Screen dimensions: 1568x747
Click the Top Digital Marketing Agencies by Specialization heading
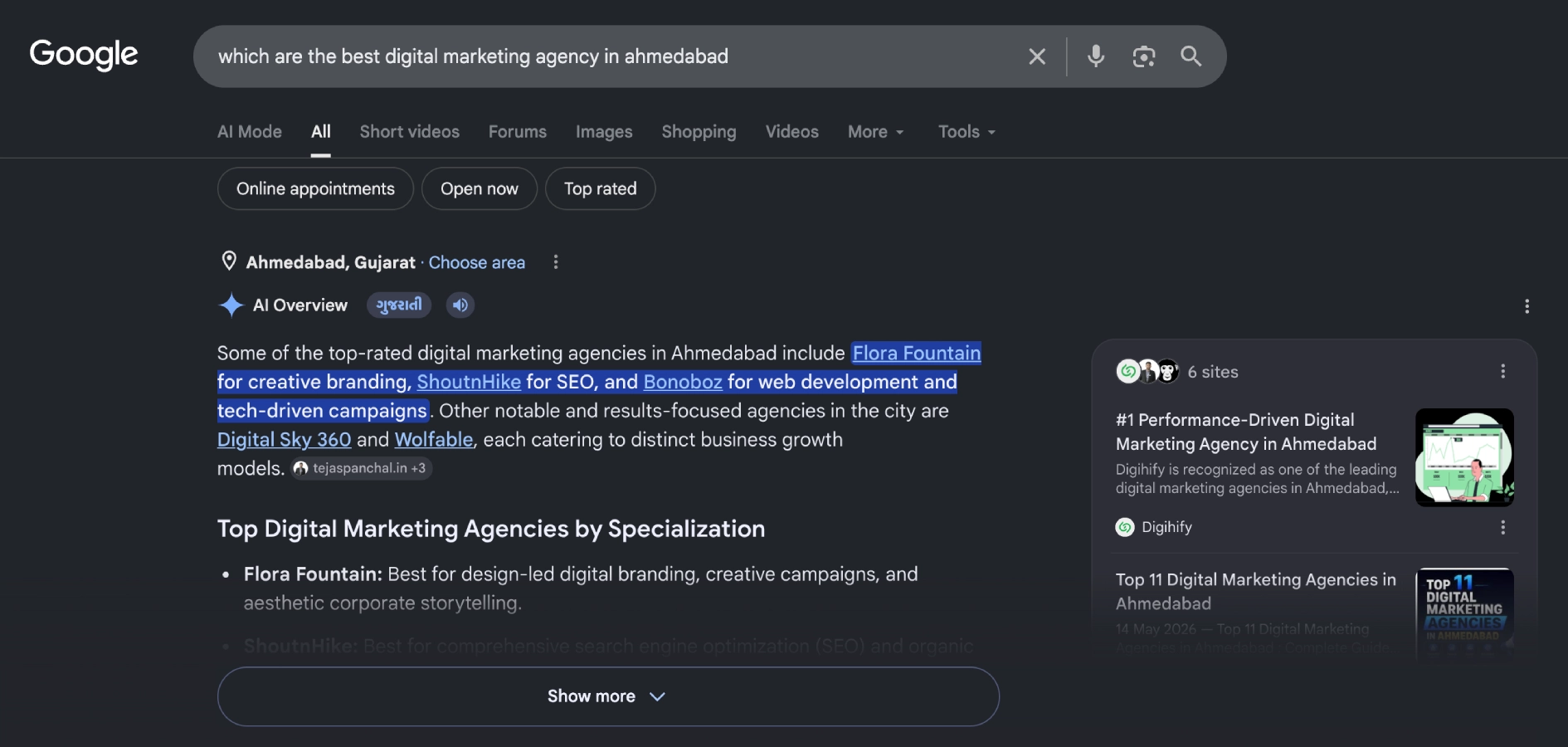pos(491,529)
